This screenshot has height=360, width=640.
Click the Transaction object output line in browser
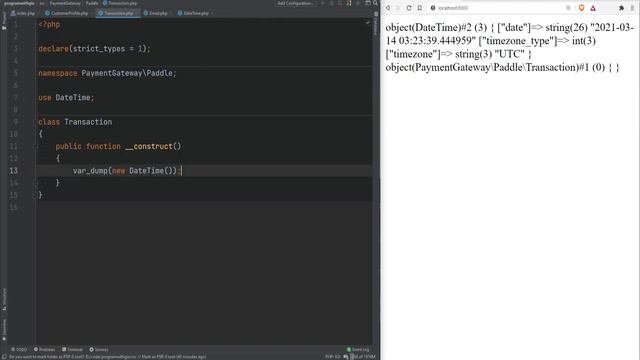tap(502, 67)
